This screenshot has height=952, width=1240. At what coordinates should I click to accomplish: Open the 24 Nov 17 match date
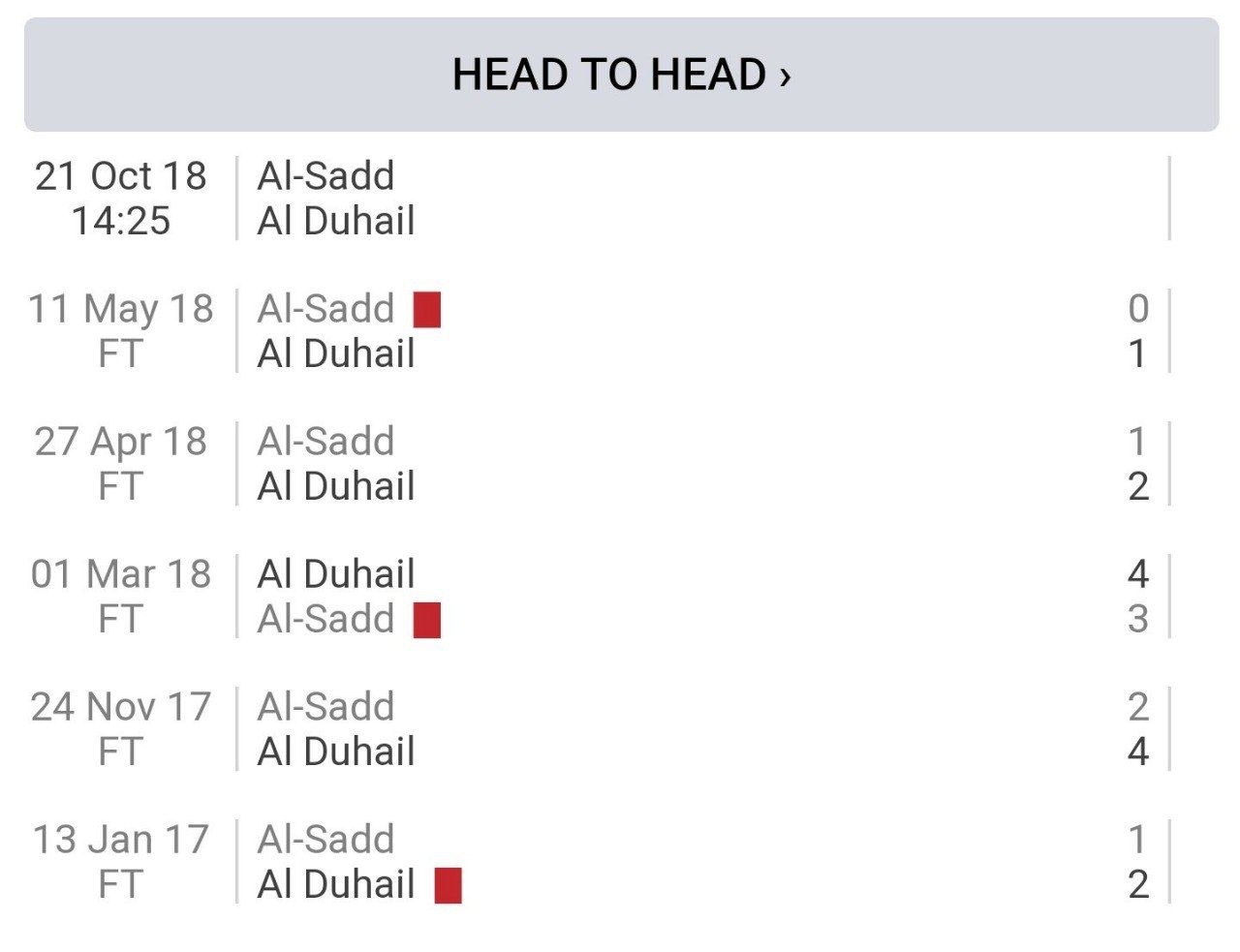121,707
